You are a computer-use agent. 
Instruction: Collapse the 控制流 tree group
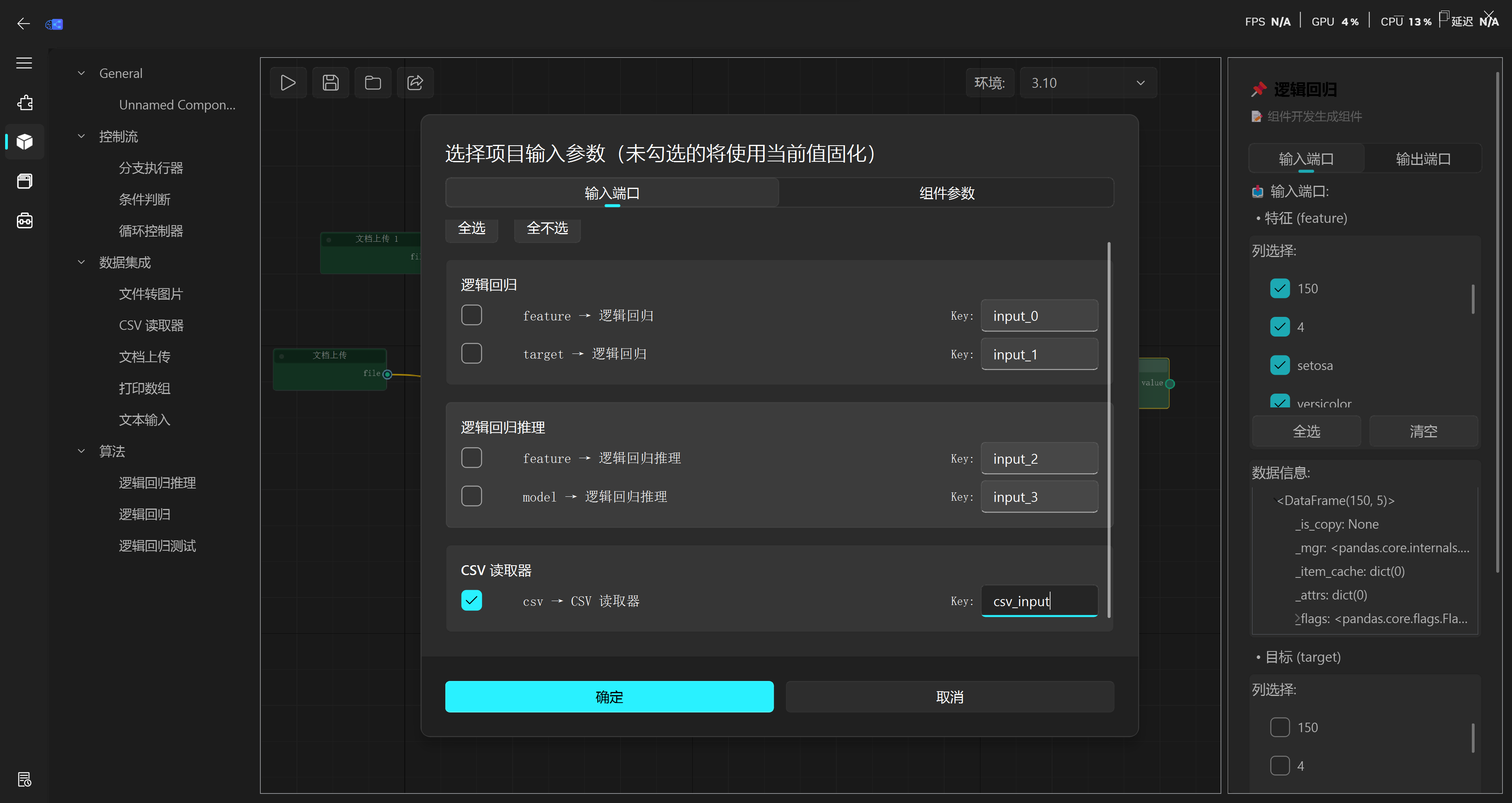tap(82, 136)
